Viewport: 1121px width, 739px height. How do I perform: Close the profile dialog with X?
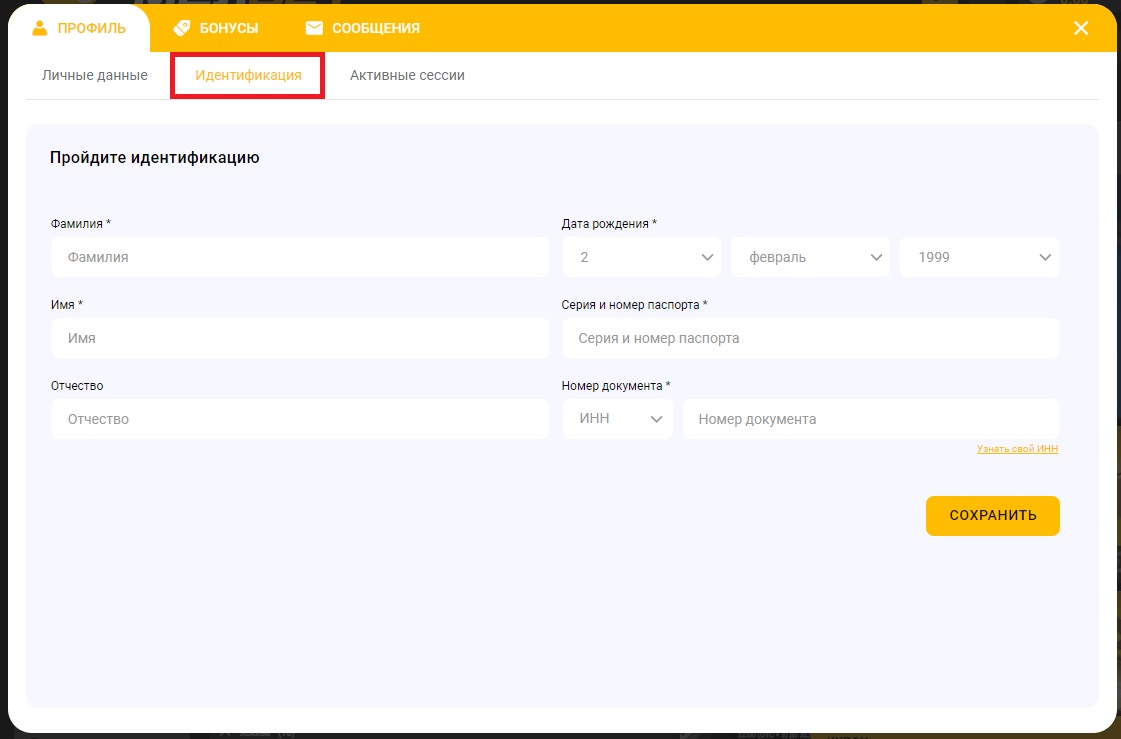point(1080,28)
